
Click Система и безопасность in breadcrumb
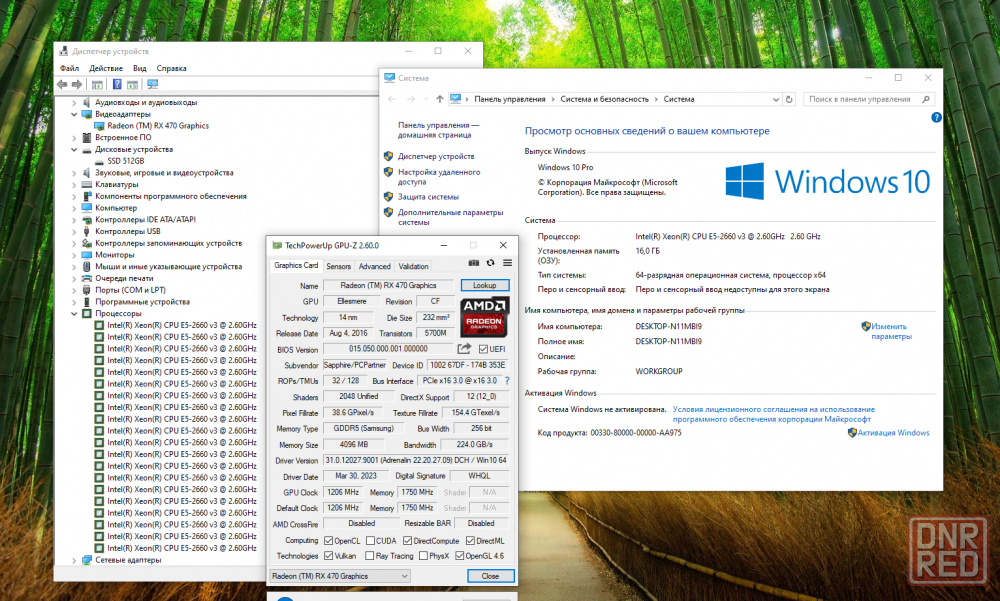click(x=604, y=99)
